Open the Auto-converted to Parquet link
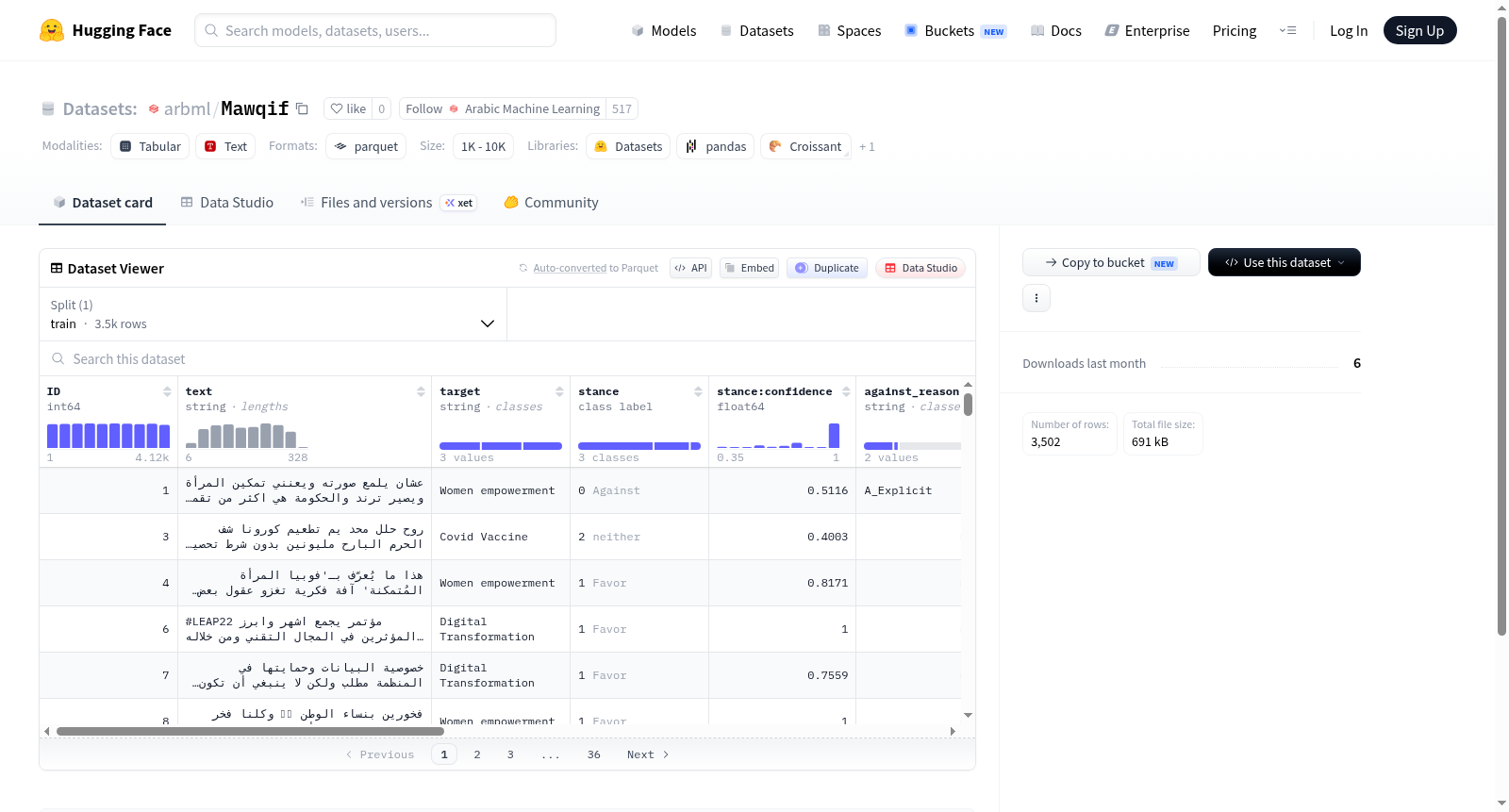 [x=595, y=268]
